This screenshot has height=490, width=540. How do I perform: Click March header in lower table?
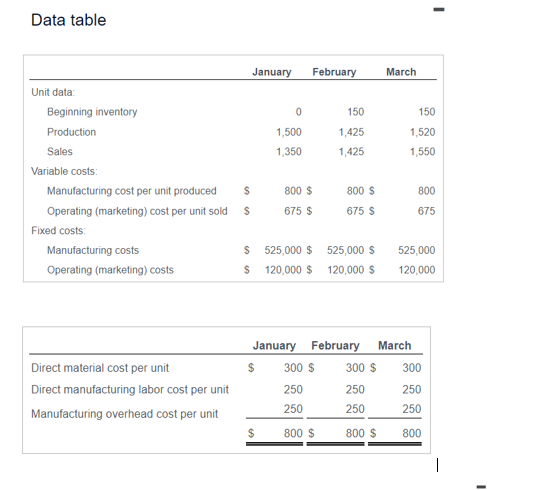pos(395,346)
